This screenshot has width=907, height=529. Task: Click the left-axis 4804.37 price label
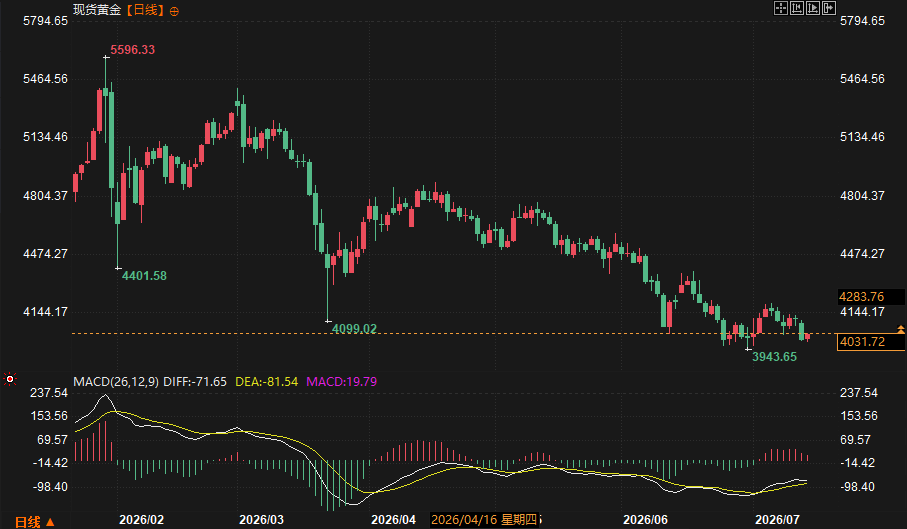[45, 195]
